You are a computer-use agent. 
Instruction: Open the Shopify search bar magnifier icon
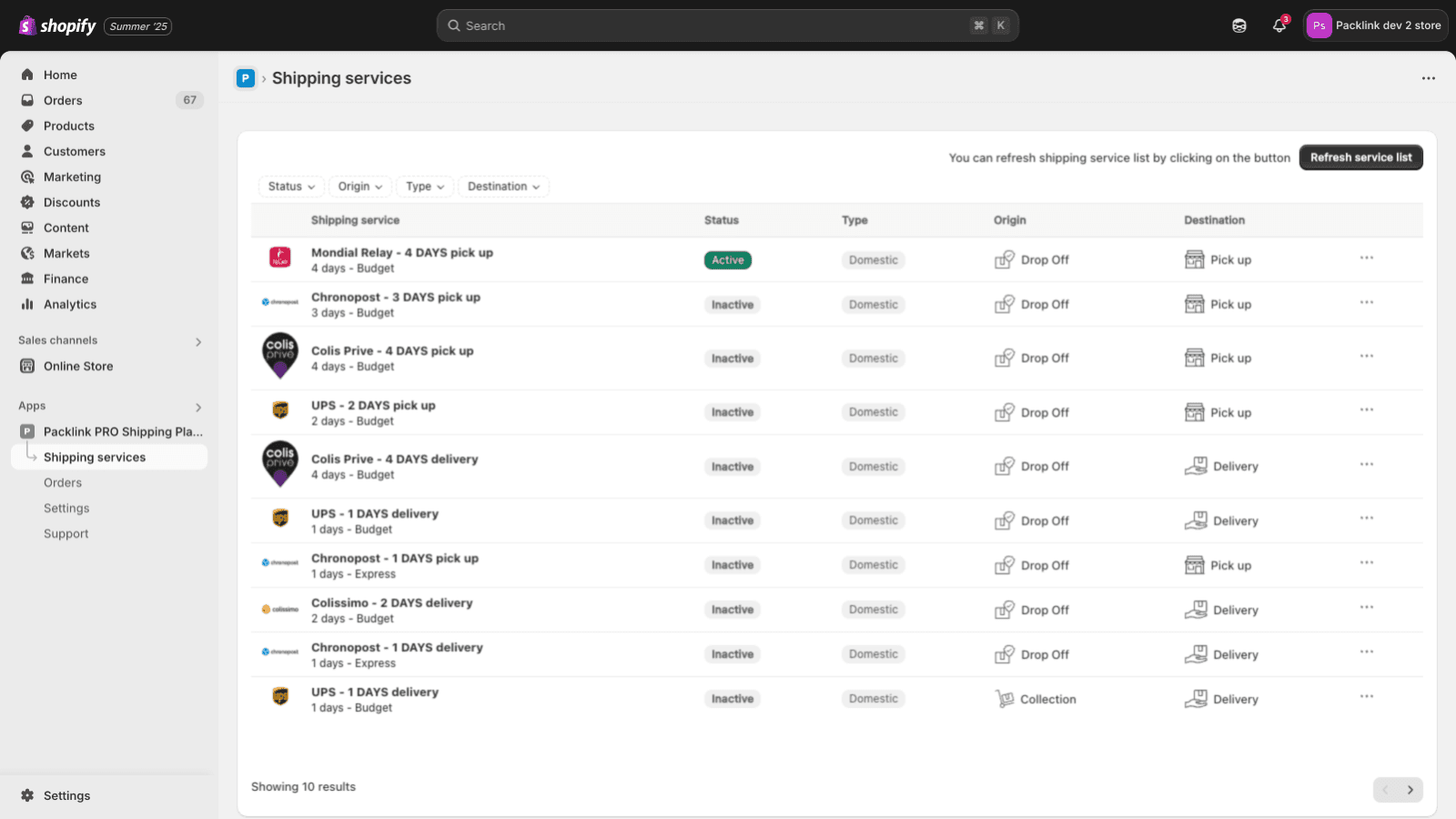tap(454, 25)
